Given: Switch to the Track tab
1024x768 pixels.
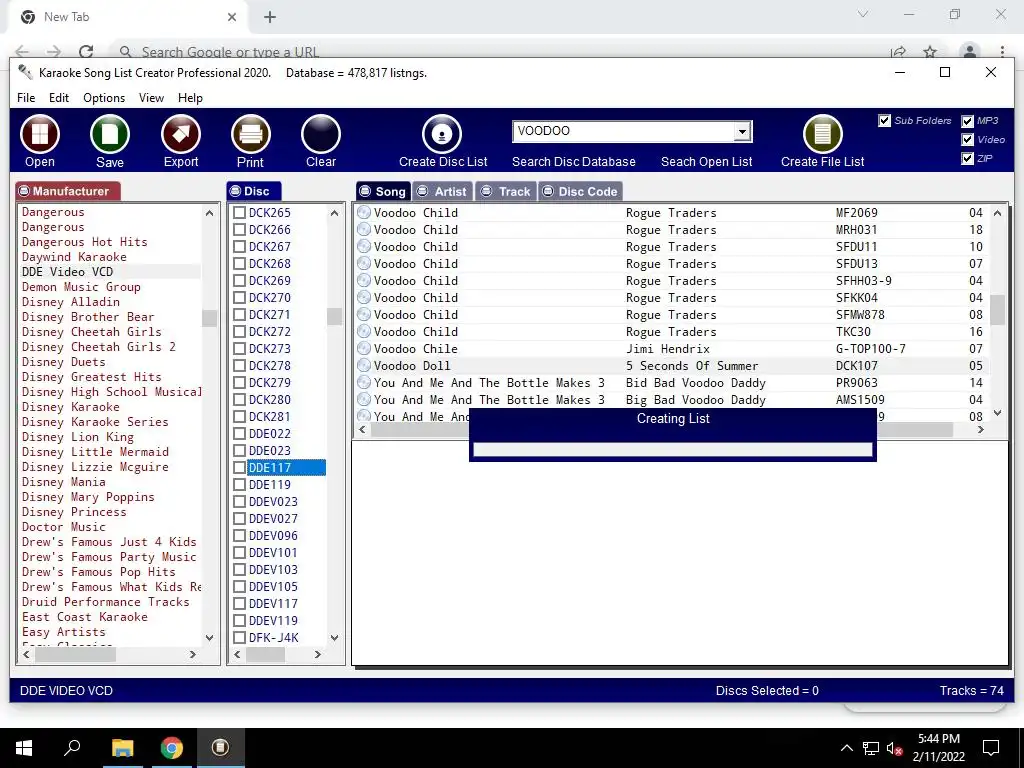Looking at the screenshot, I should [x=505, y=191].
